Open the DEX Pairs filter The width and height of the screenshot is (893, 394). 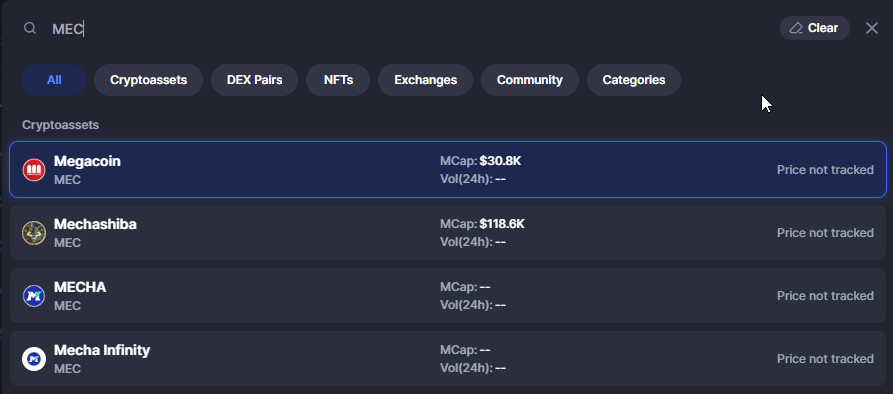255,80
